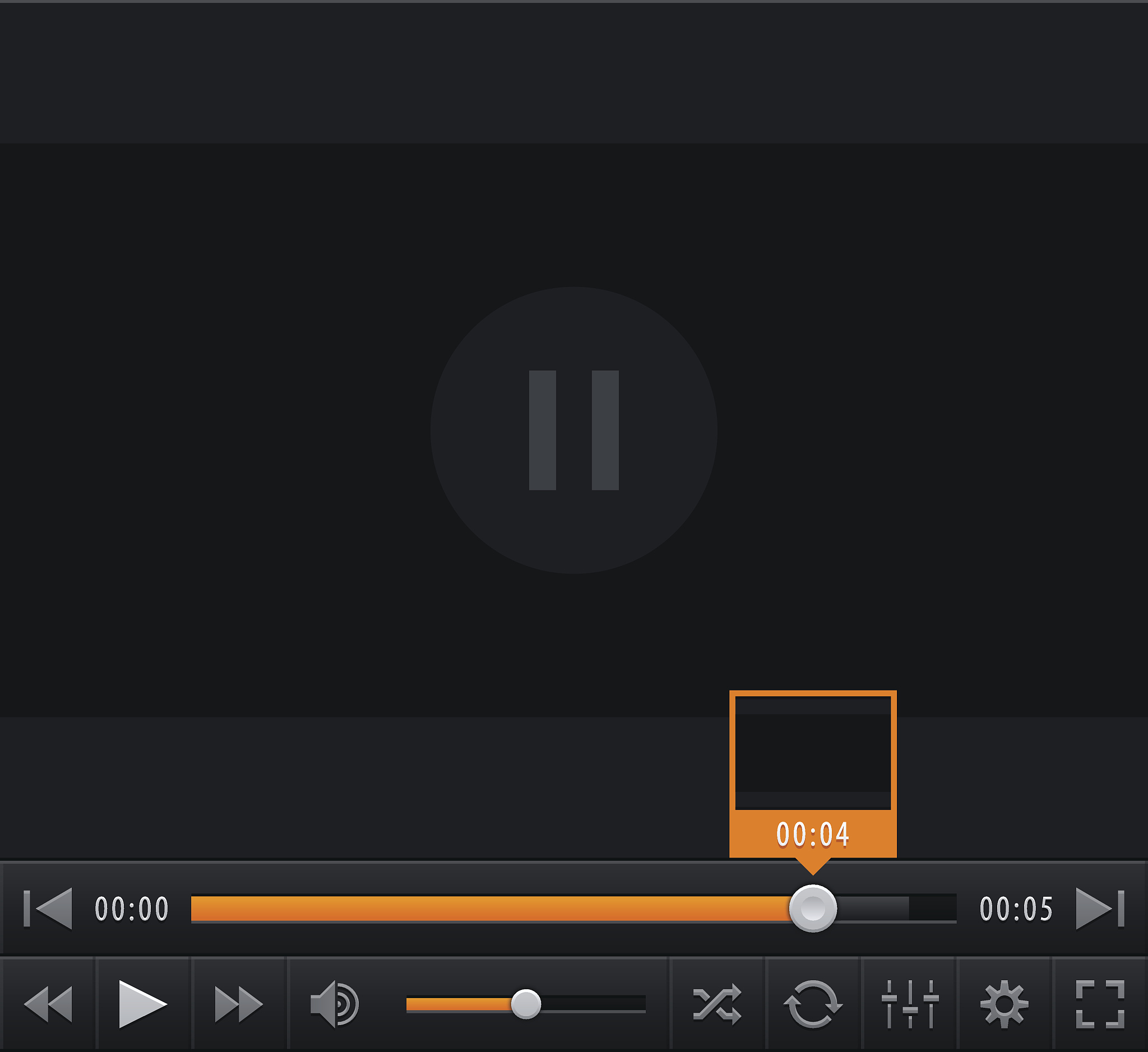The width and height of the screenshot is (1148, 1052).
Task: Click the unfilled part of the volume bar
Action: [x=594, y=1004]
